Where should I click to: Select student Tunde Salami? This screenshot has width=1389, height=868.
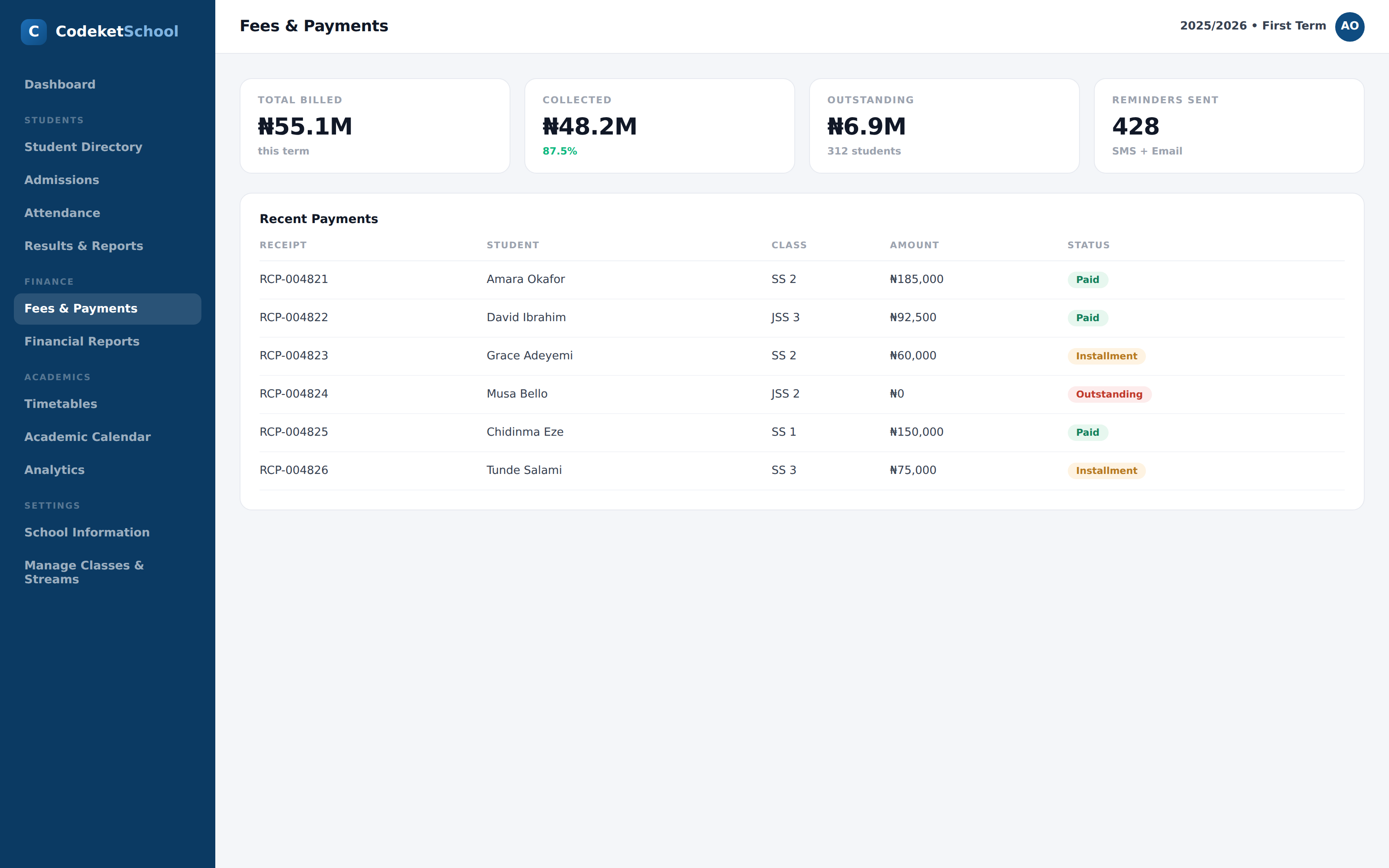[x=524, y=470]
